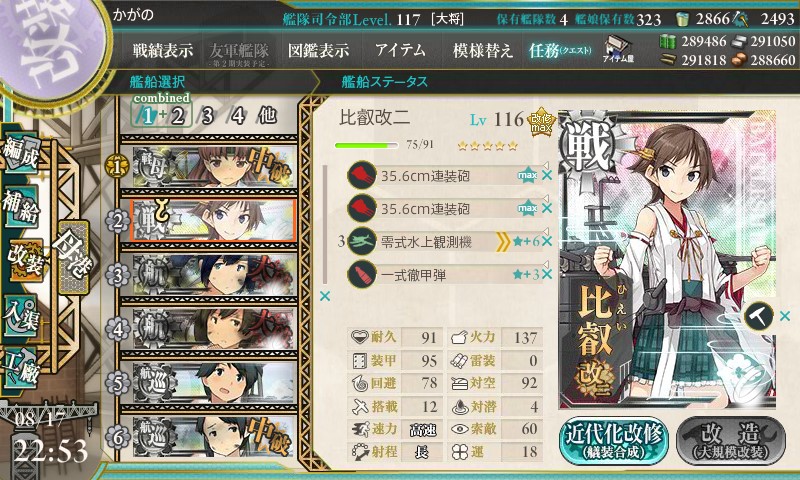Select combined fleet 1+2 tab

pos(162,116)
